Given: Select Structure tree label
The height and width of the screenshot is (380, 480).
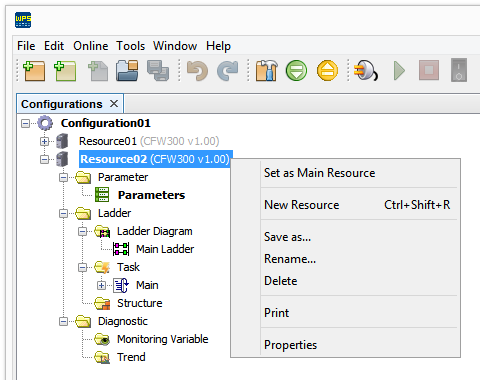Looking at the screenshot, I should 140,303.
